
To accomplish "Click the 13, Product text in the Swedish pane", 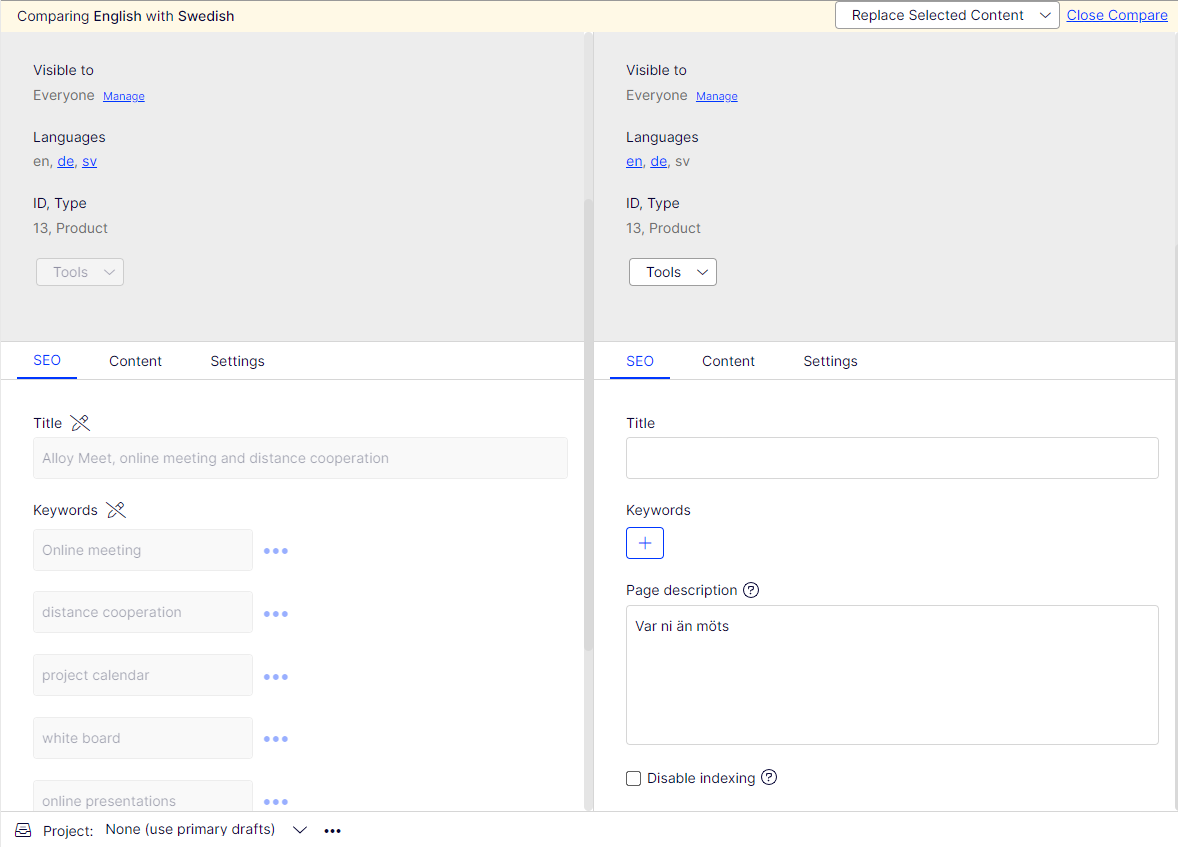I will pos(663,228).
